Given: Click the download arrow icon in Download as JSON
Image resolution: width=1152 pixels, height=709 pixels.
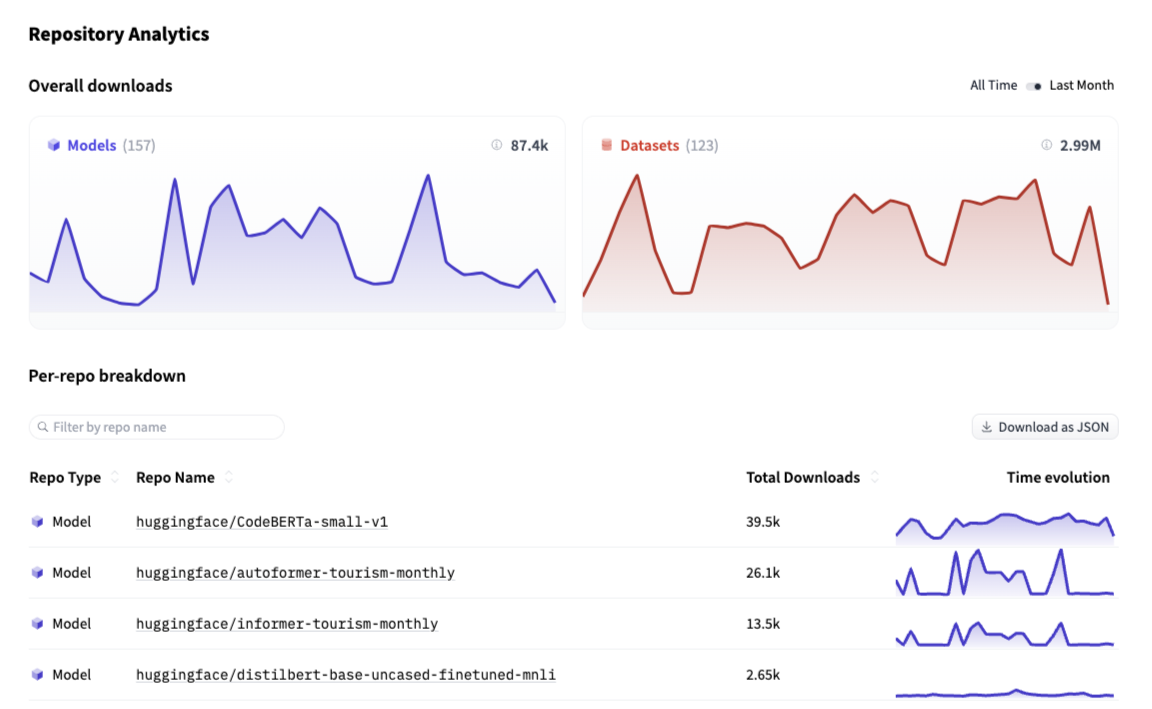Looking at the screenshot, I should coord(989,427).
